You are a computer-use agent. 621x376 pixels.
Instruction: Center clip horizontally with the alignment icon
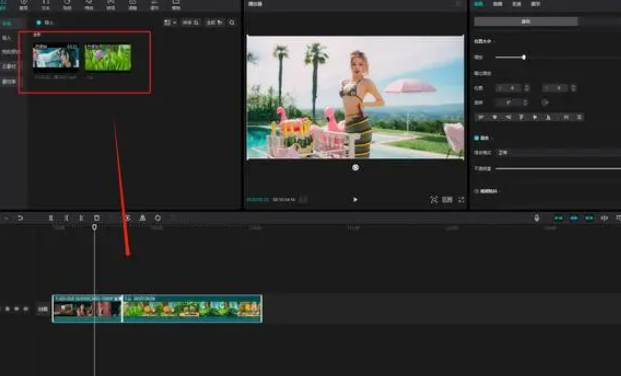click(495, 117)
